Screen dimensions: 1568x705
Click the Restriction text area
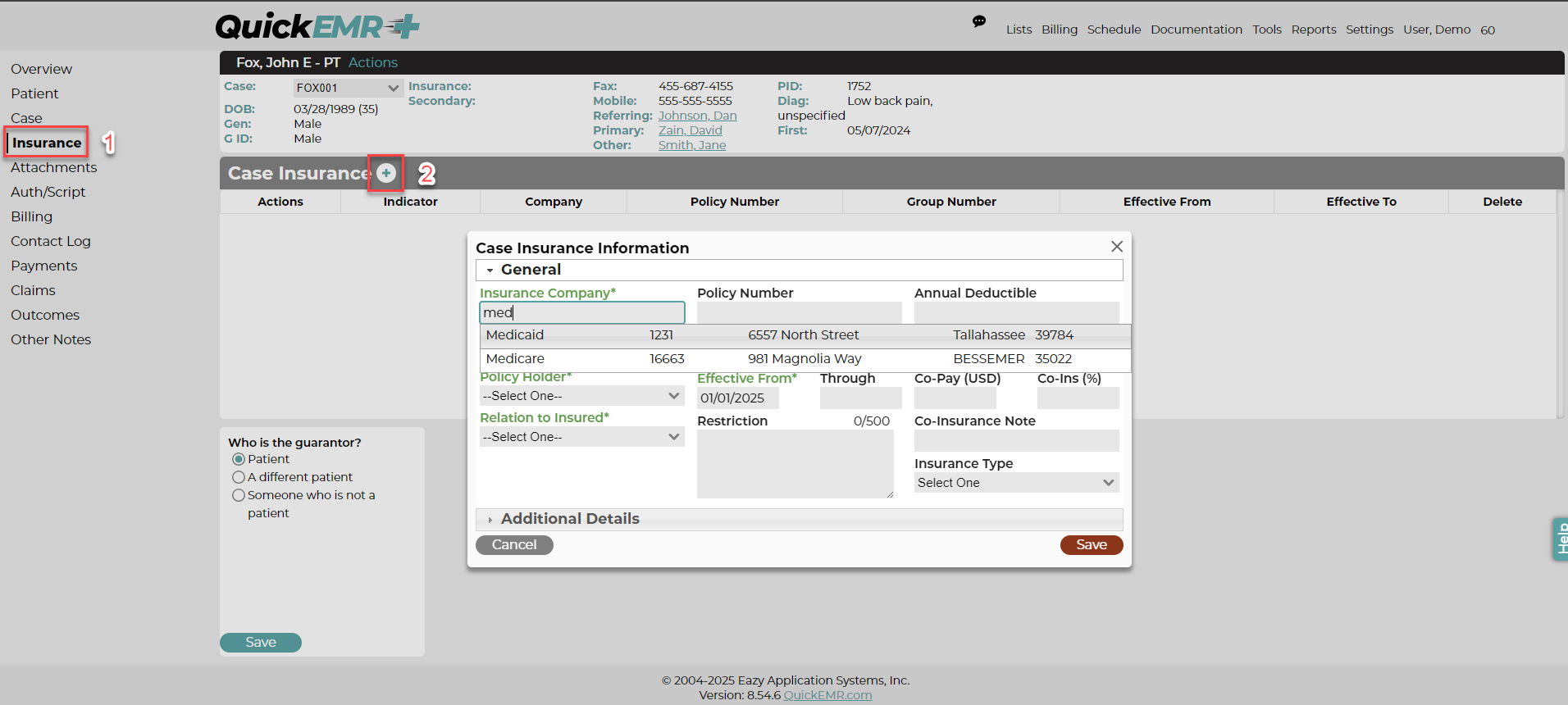click(x=795, y=464)
